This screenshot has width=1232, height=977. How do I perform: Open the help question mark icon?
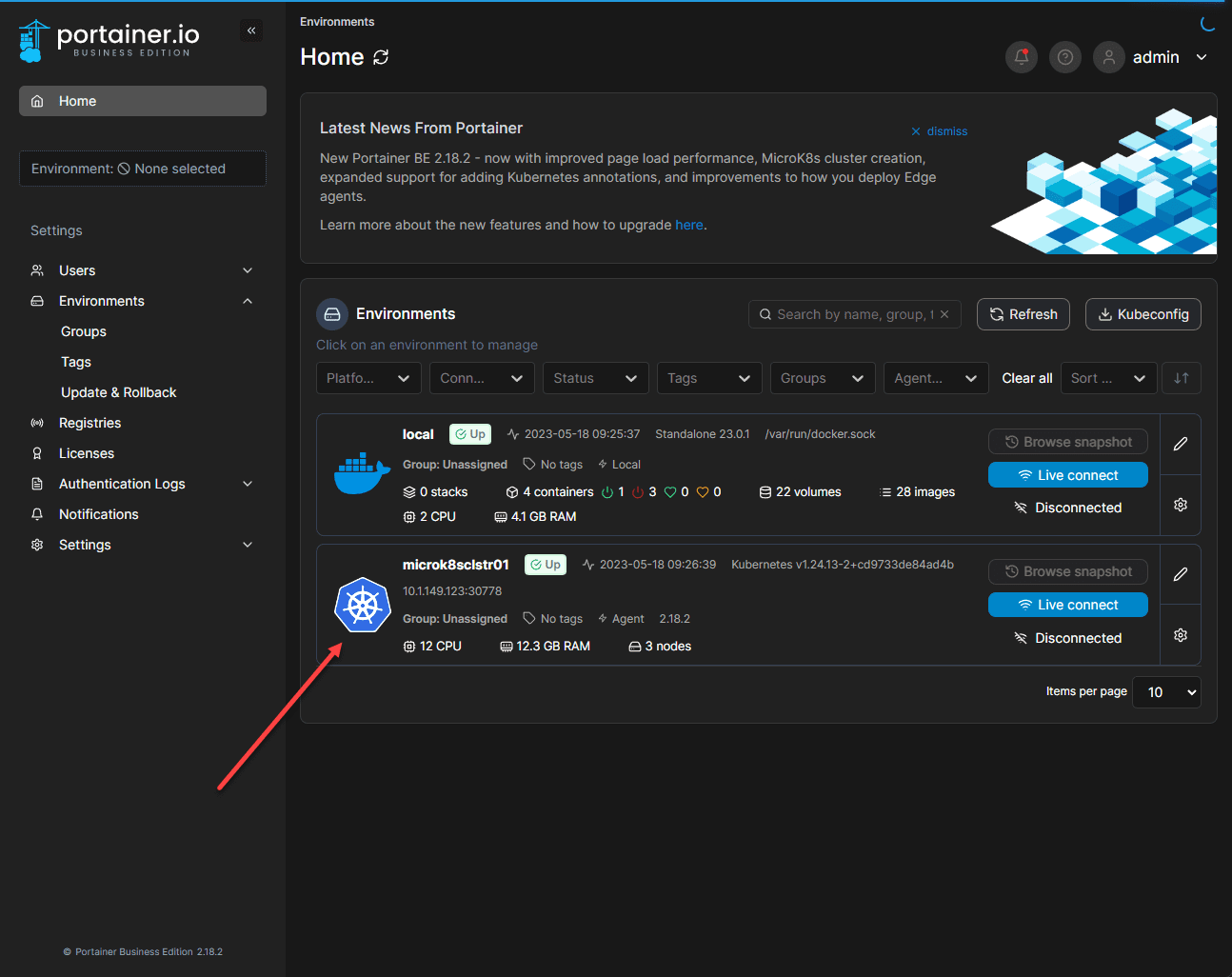(x=1064, y=57)
